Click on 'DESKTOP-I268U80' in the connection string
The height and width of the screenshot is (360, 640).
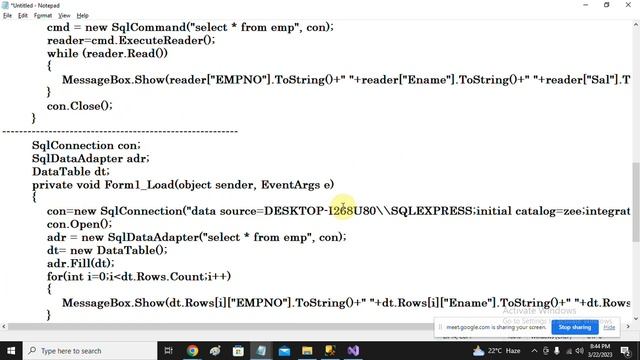[320, 211]
